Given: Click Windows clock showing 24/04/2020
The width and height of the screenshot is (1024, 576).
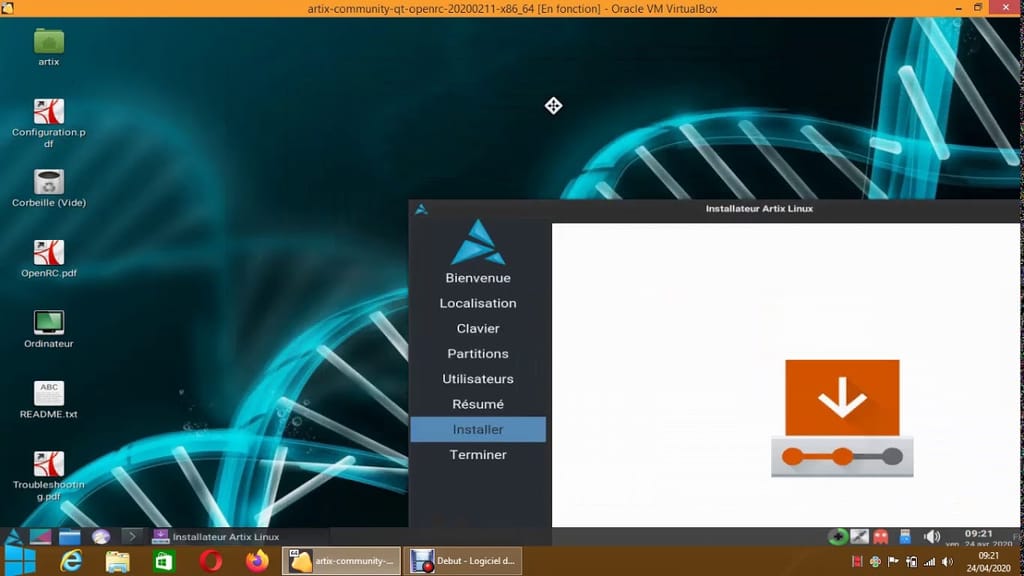Looking at the screenshot, I should (x=988, y=562).
